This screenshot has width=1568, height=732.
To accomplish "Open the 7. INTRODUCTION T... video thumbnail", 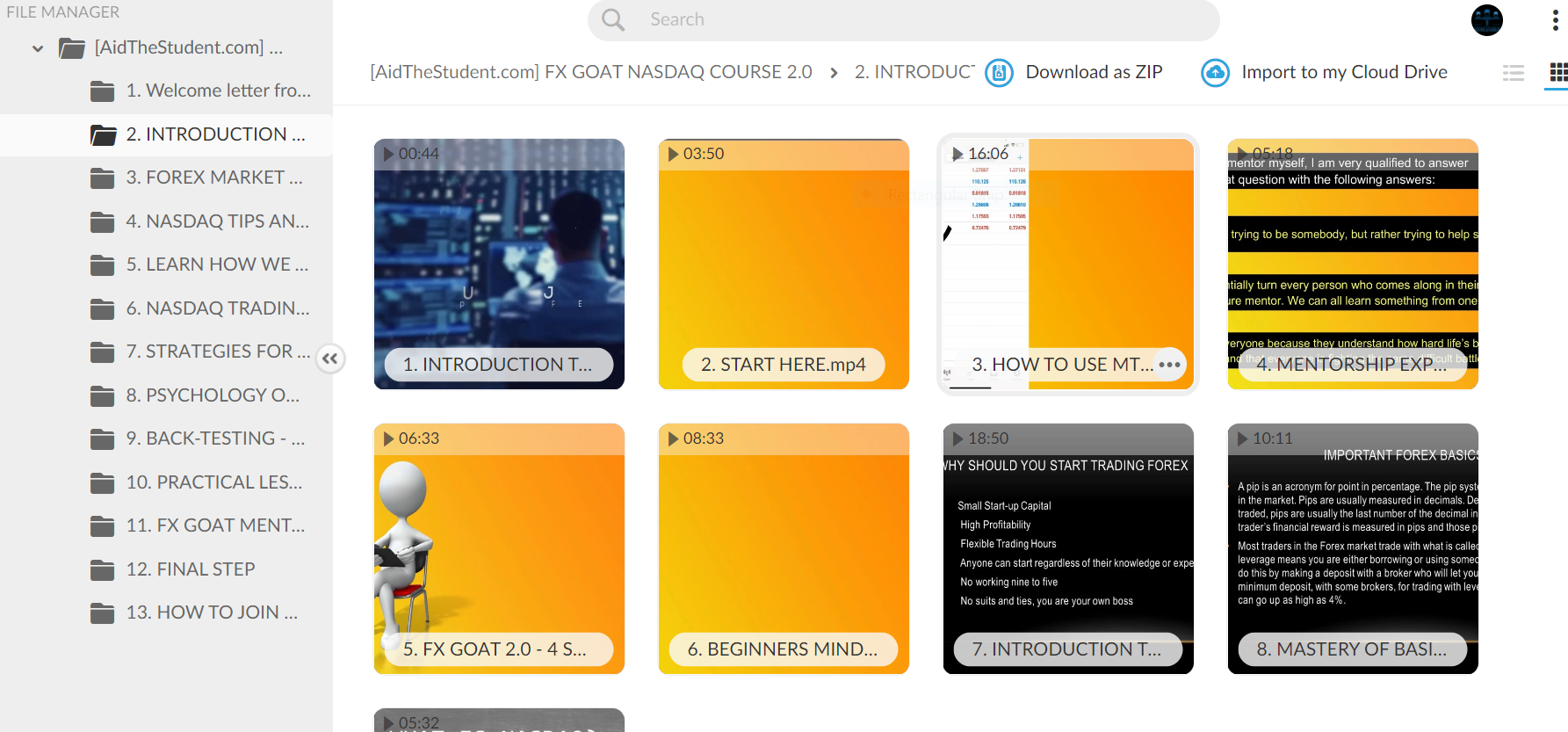I will coord(1068,548).
